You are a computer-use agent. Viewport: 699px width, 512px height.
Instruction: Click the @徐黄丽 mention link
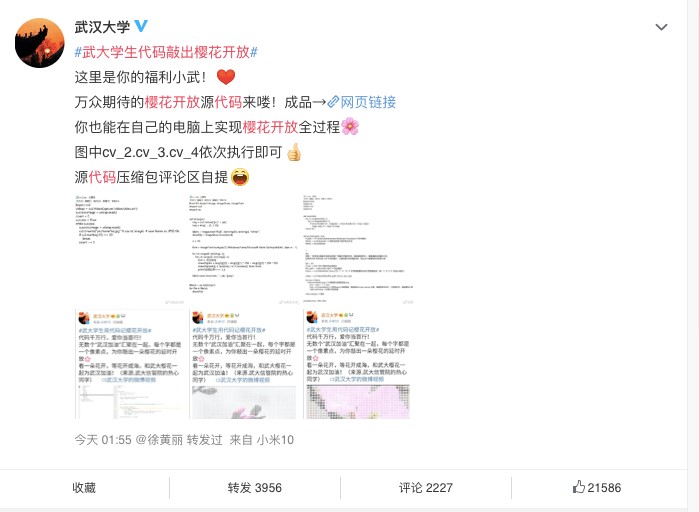159,440
